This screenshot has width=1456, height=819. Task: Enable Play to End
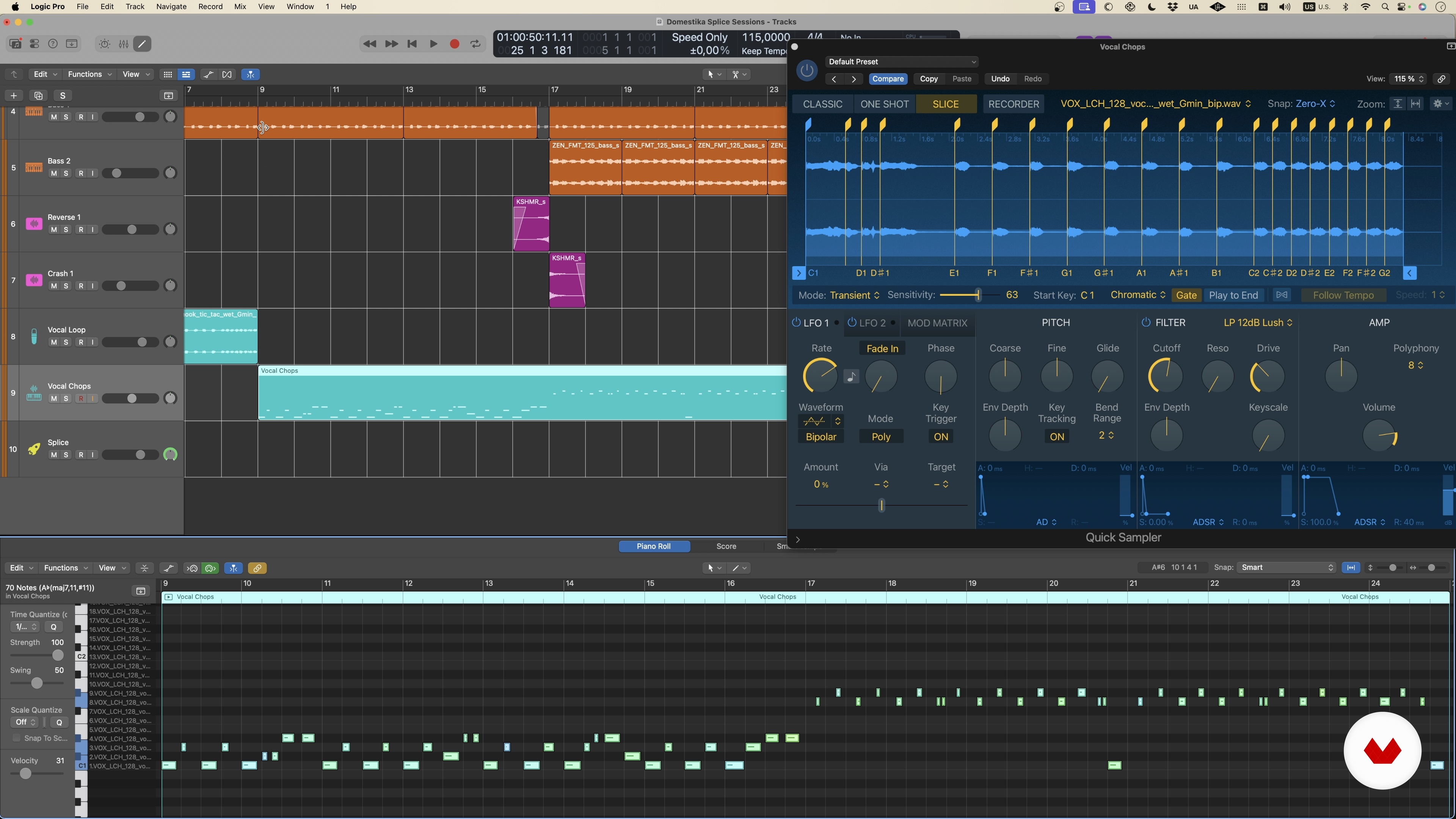point(1233,296)
